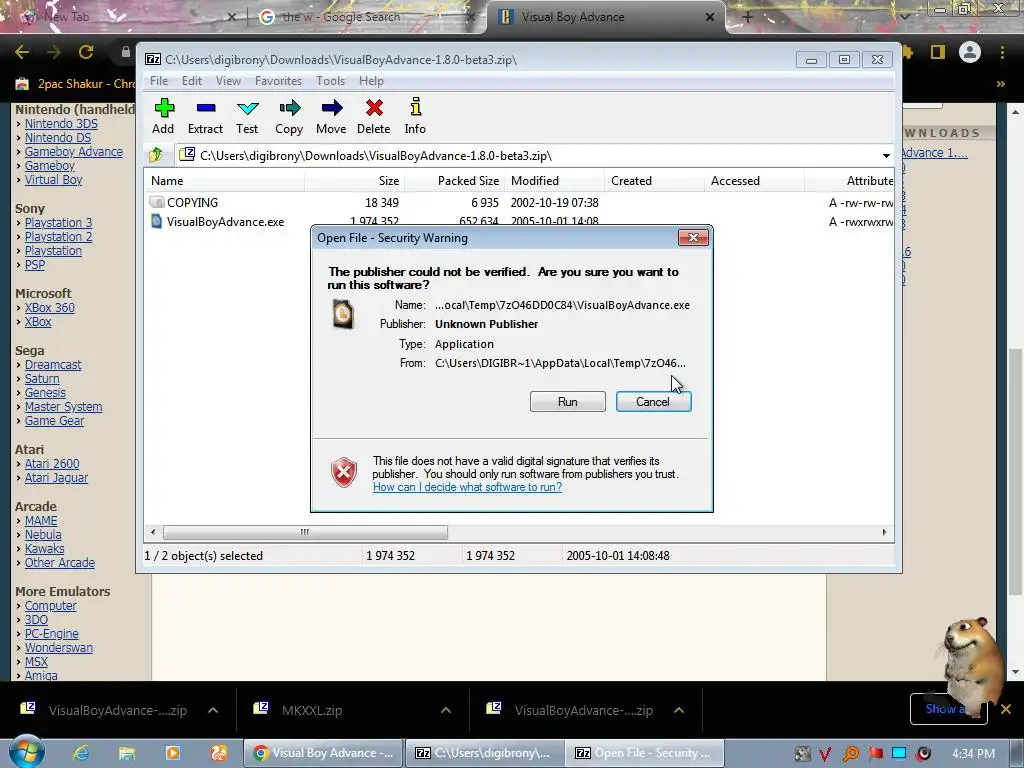This screenshot has height=768, width=1024.
Task: Close the Visual Boy Advance browser tab
Action: (x=710, y=17)
